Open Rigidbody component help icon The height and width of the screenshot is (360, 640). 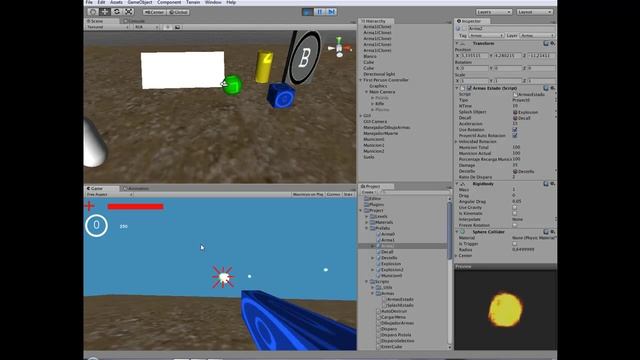(546, 184)
